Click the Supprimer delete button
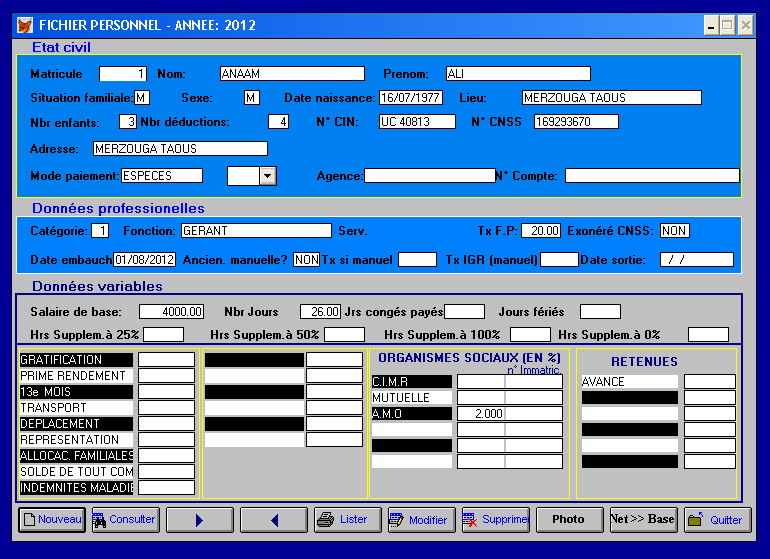Screen dimensions: 770x559 (496, 520)
